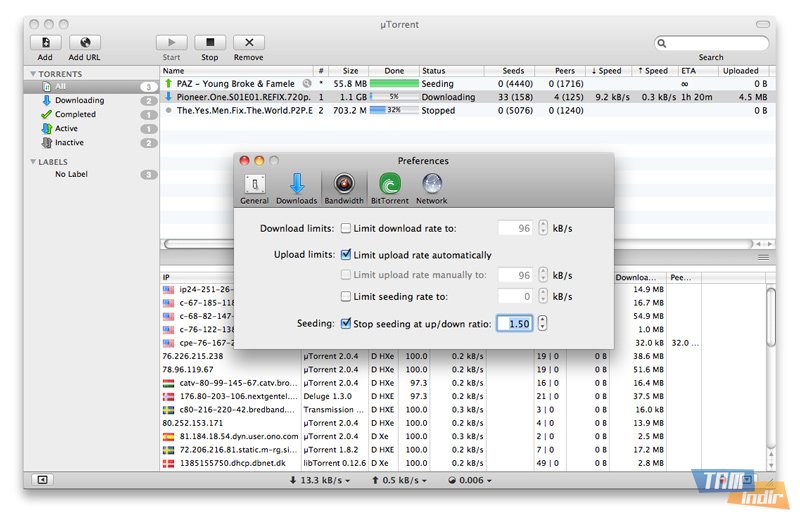
Task: Select The.Yes.Men.Fix.The.World torrent row
Action: 467,110
